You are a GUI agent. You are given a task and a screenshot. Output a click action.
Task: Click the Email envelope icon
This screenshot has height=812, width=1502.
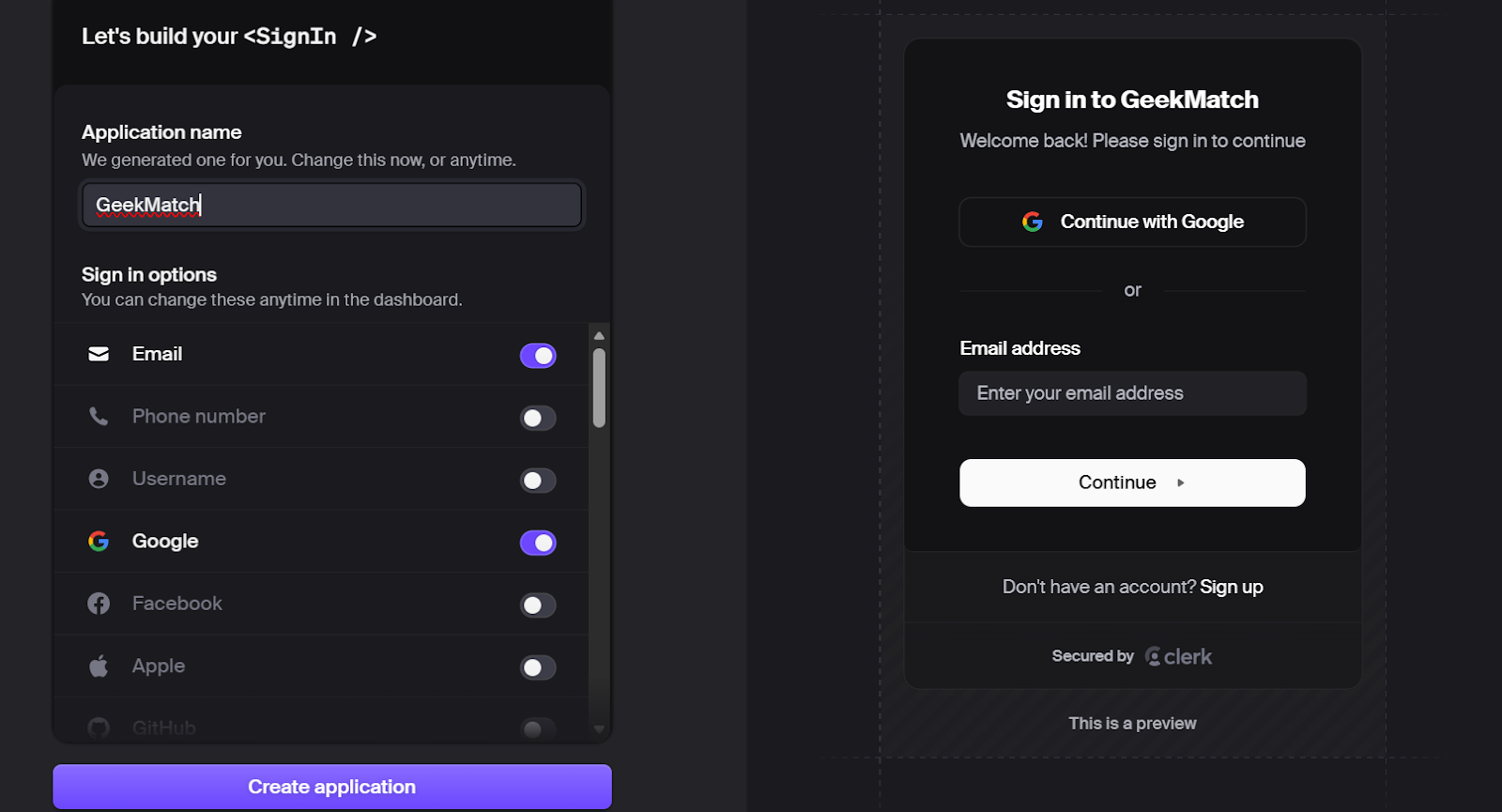[x=99, y=354]
